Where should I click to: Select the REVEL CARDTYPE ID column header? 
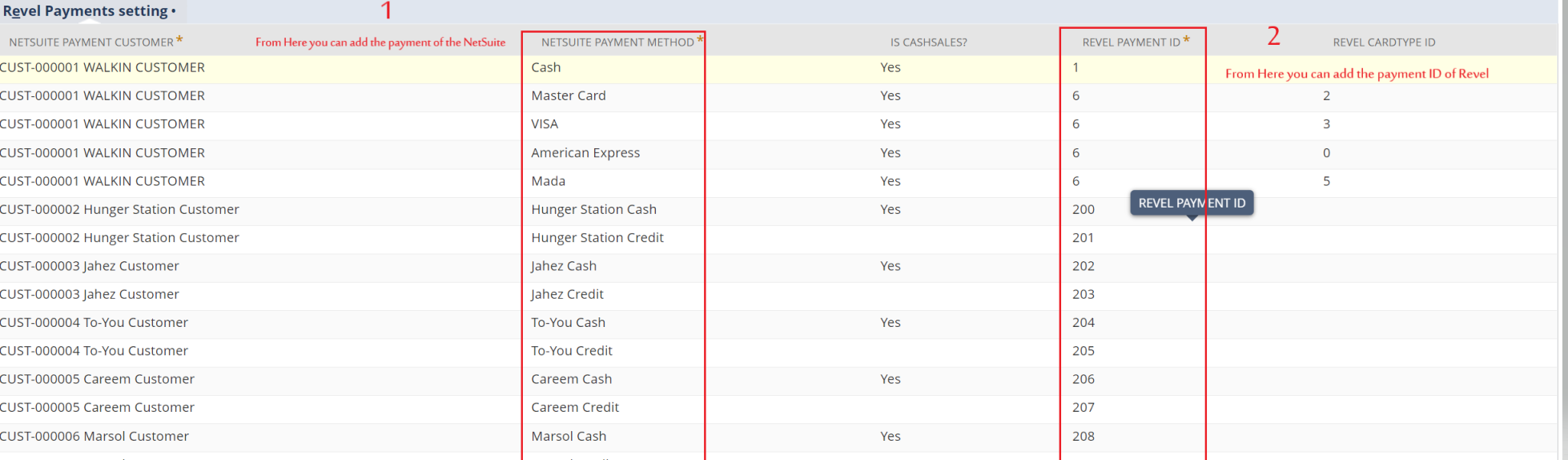[1384, 42]
